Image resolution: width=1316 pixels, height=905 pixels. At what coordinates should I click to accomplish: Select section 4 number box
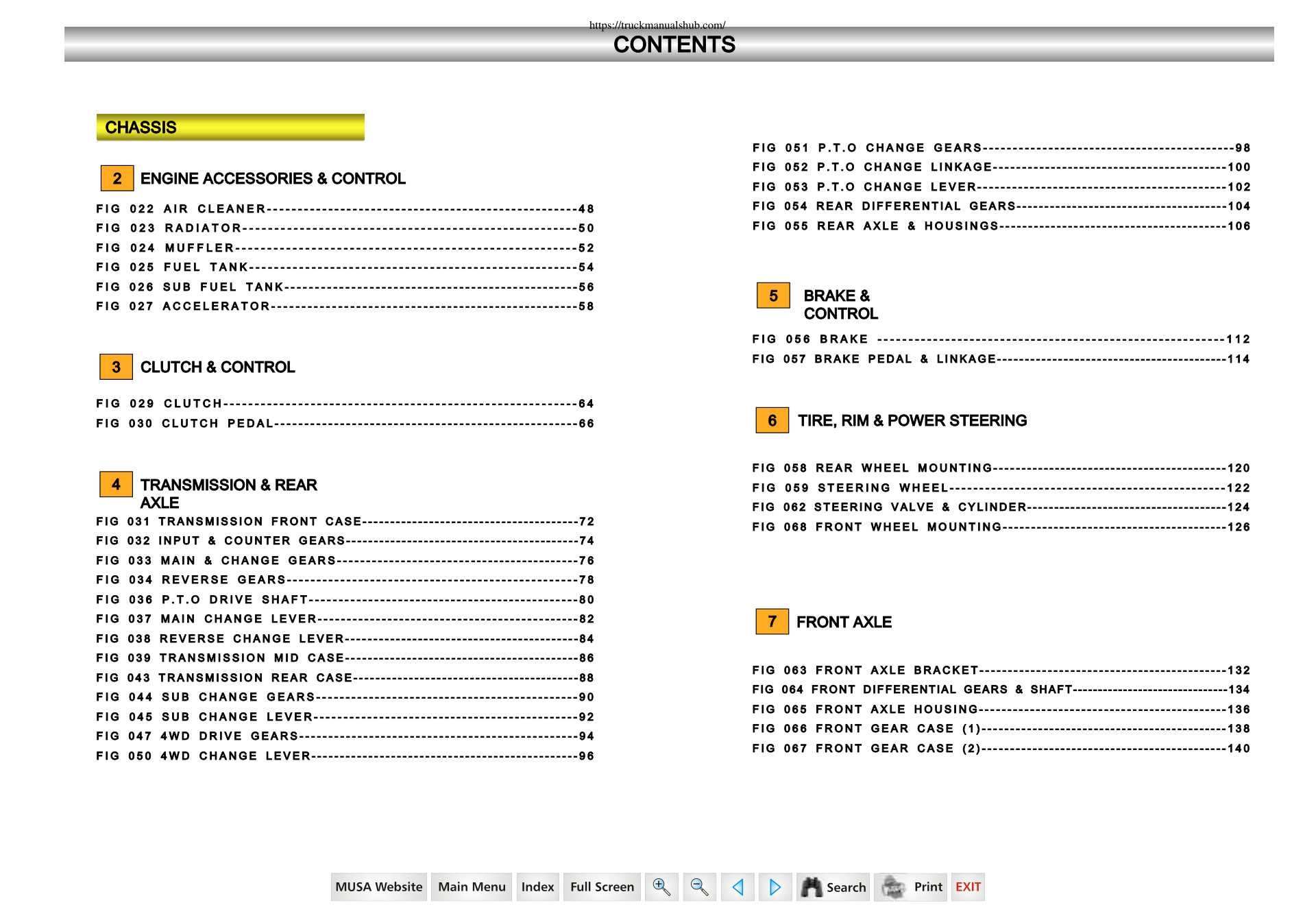(x=117, y=485)
